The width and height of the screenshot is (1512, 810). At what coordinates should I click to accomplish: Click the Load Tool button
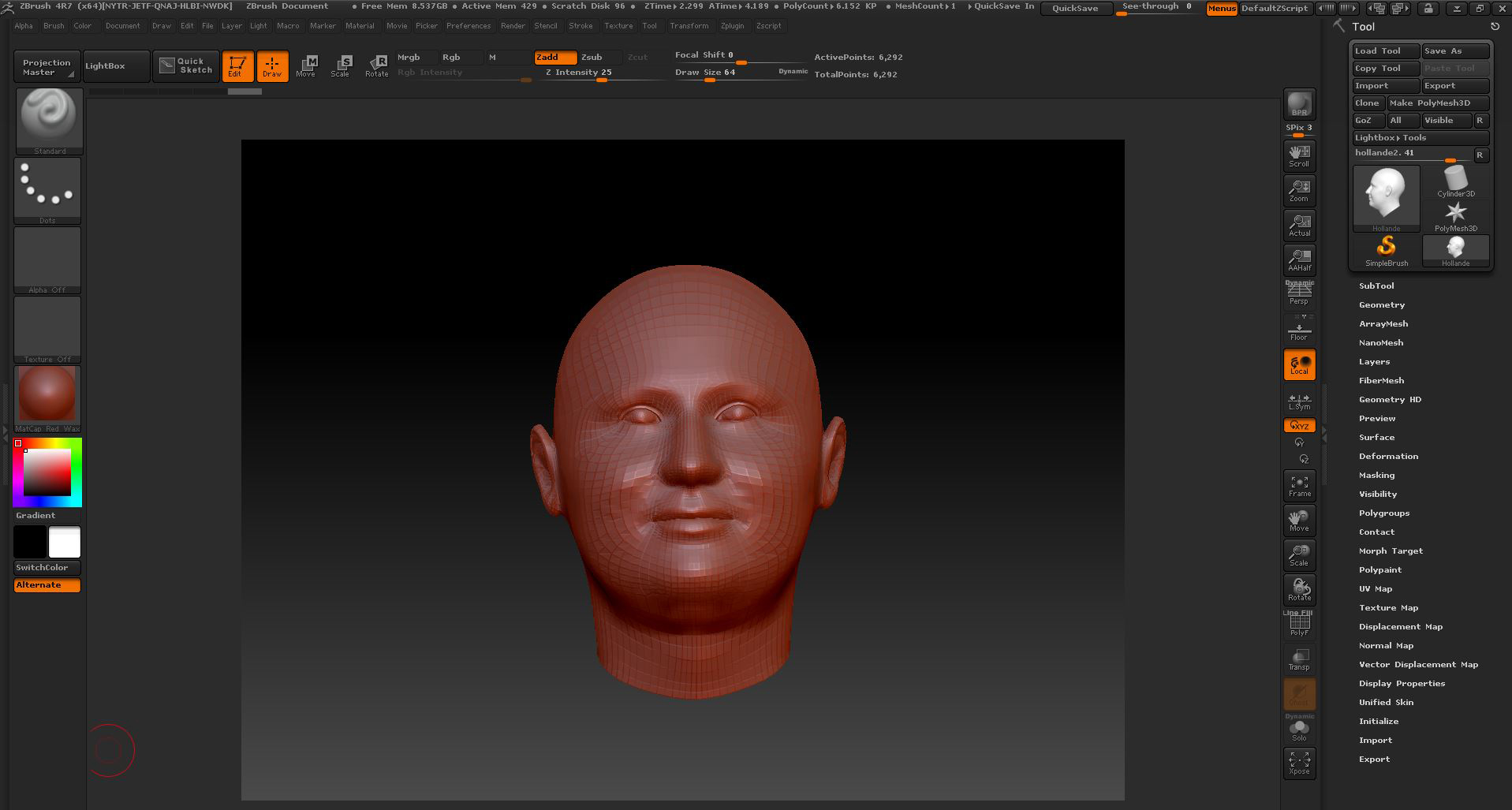1385,50
